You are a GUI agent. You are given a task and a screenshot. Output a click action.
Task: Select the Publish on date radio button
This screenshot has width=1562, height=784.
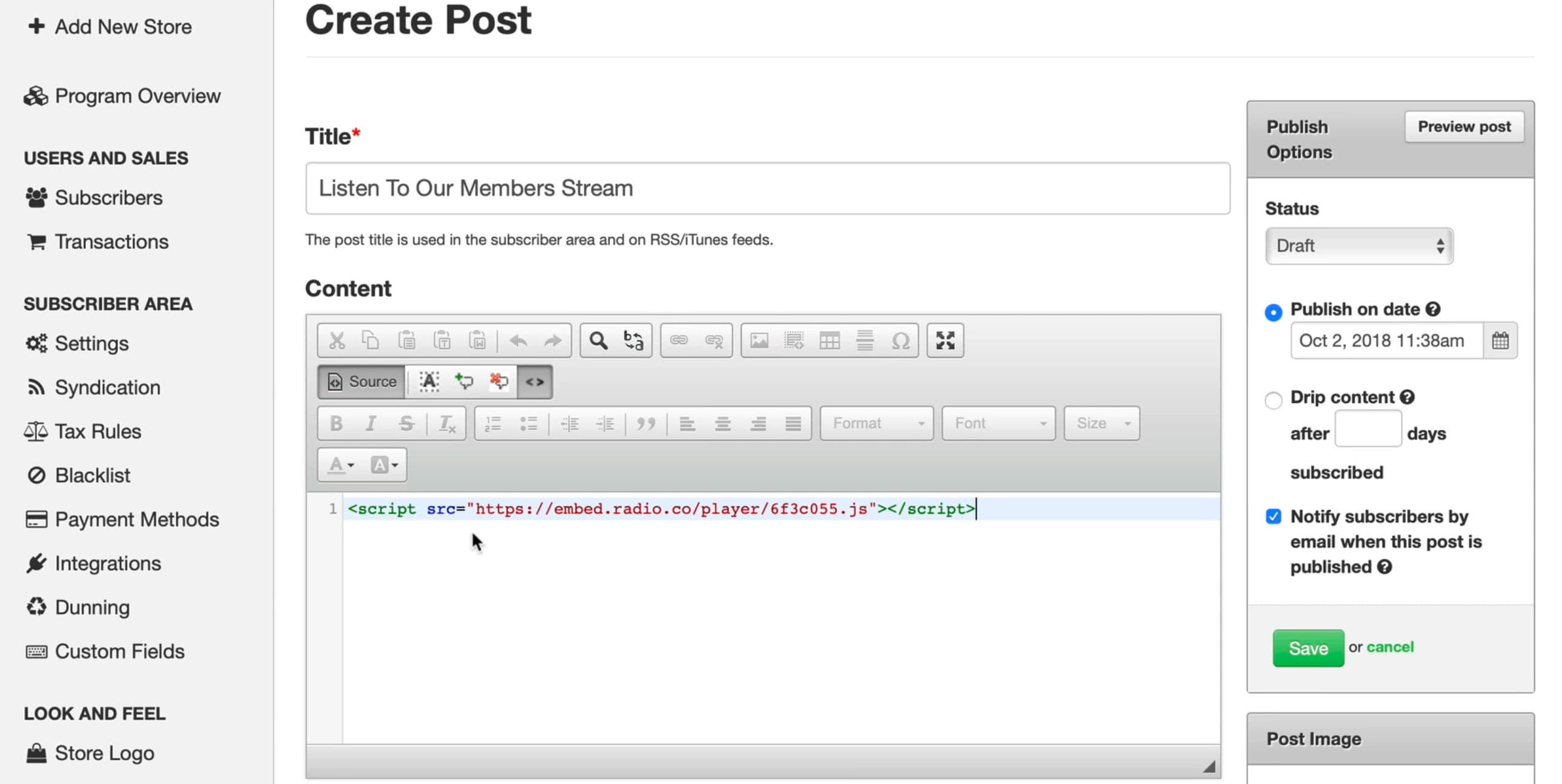click(1273, 312)
